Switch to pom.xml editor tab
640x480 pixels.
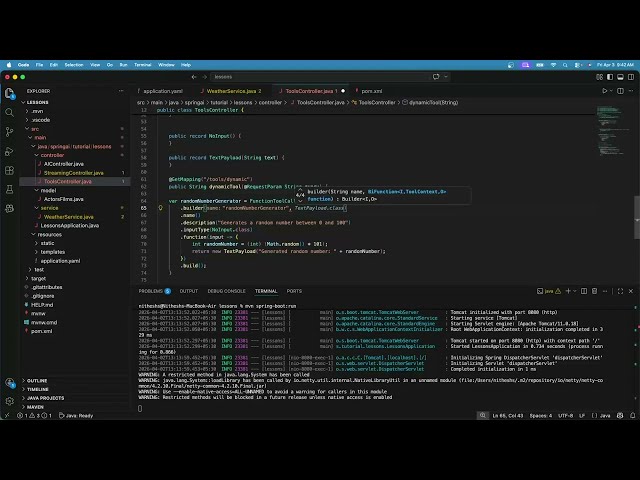(371, 91)
